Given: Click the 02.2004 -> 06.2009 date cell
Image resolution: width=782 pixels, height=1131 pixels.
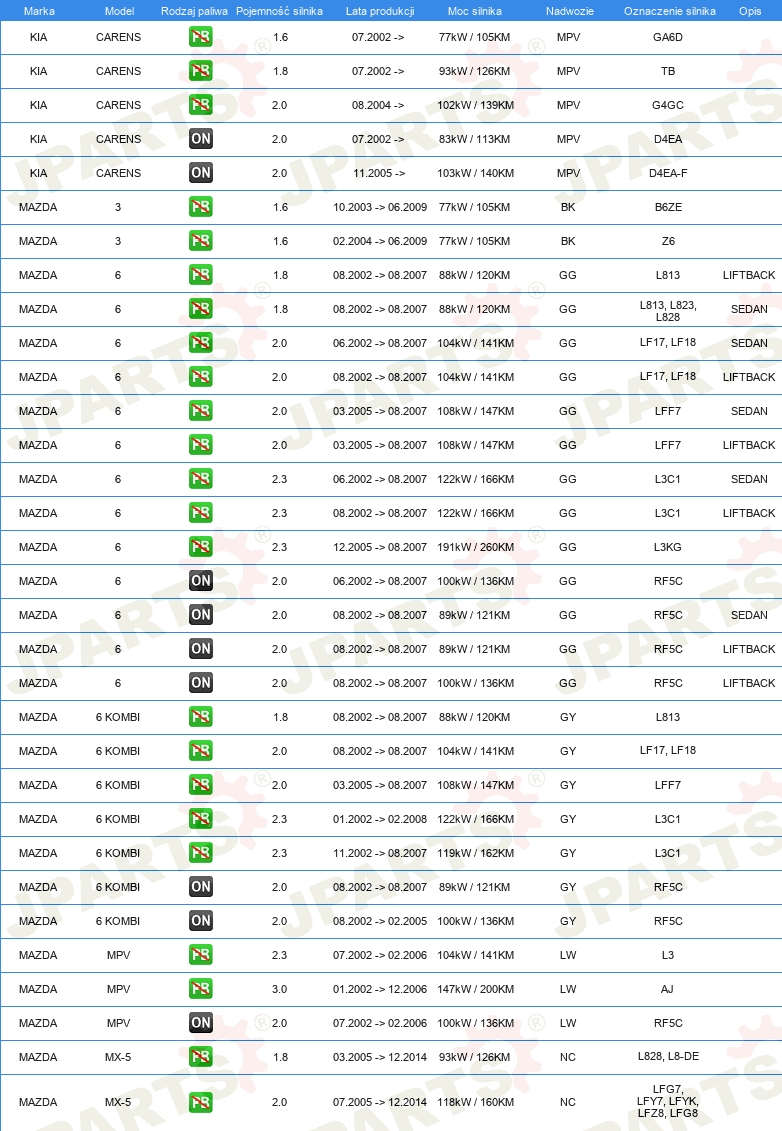Looking at the screenshot, I should (x=379, y=241).
